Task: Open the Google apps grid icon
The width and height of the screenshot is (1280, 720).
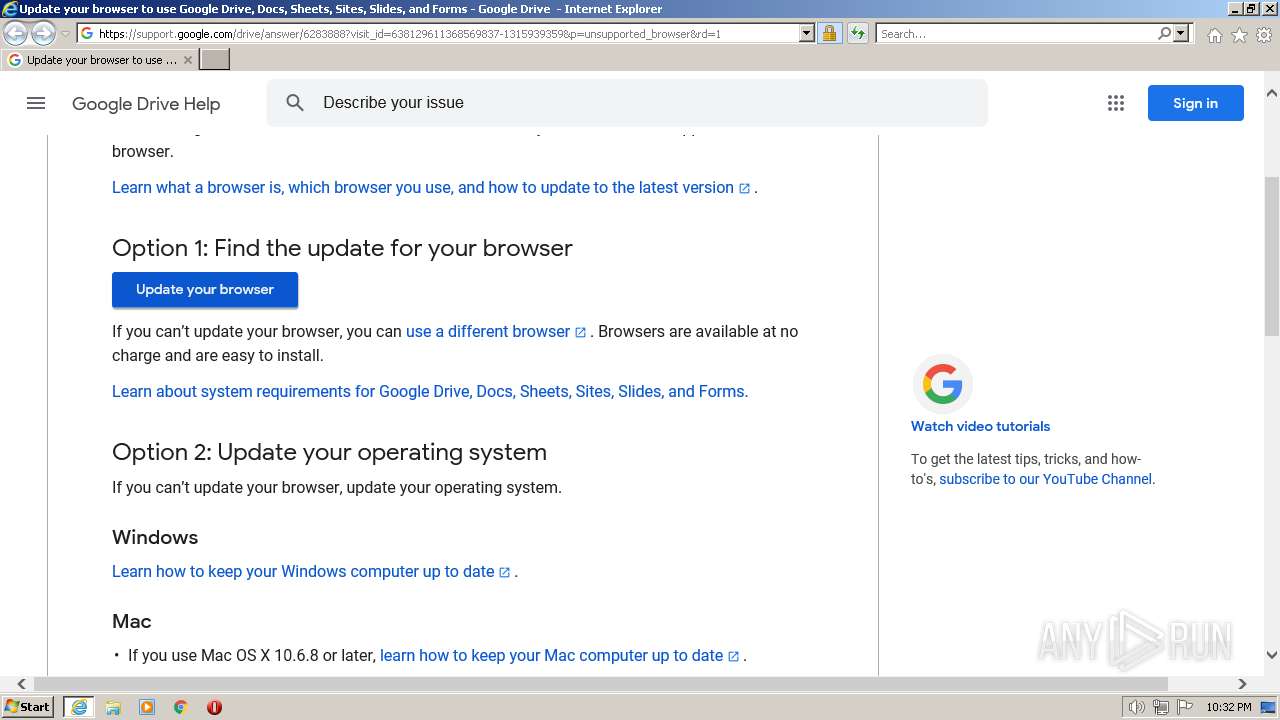Action: point(1116,103)
